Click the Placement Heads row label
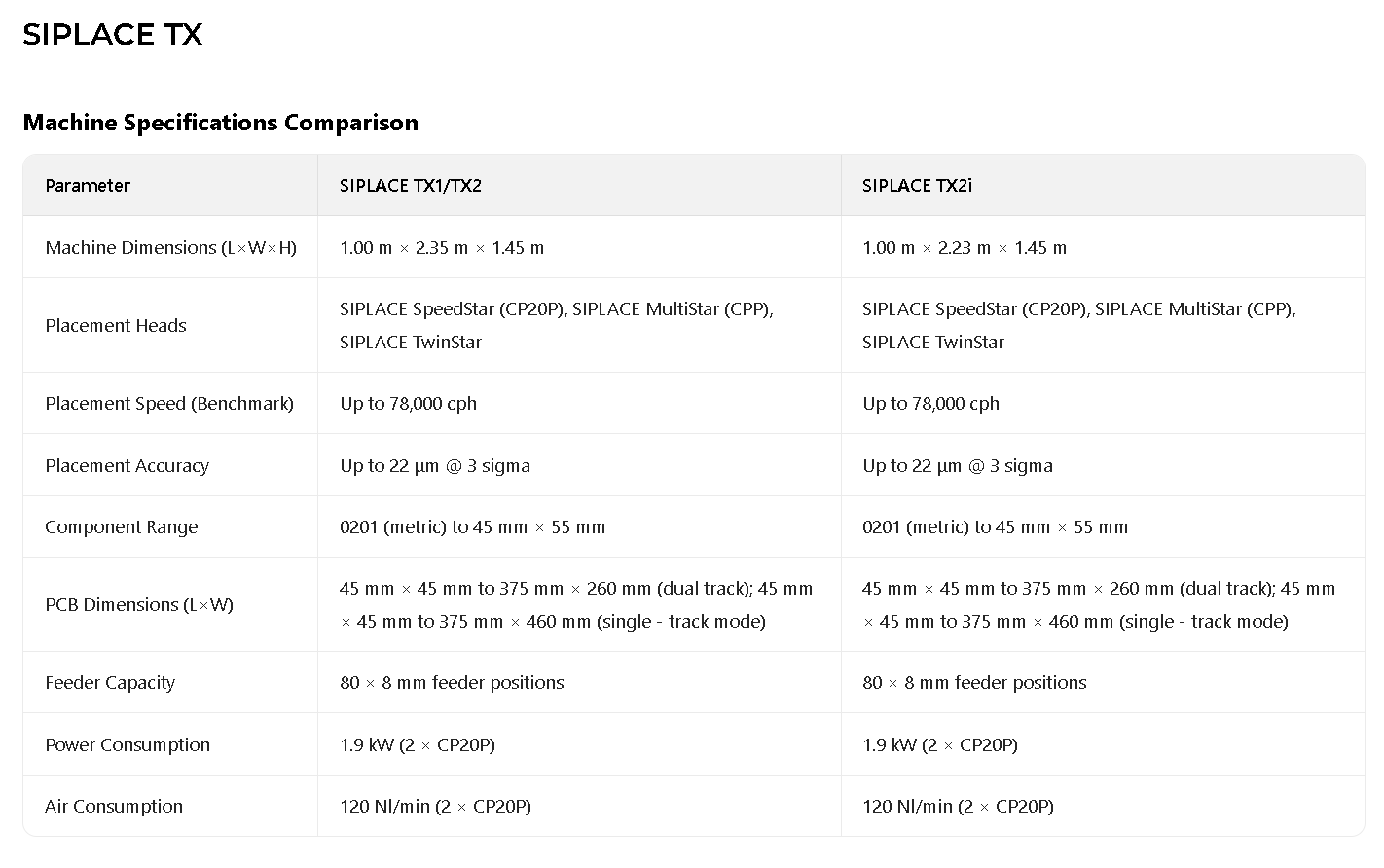The width and height of the screenshot is (1384, 868). tap(116, 326)
